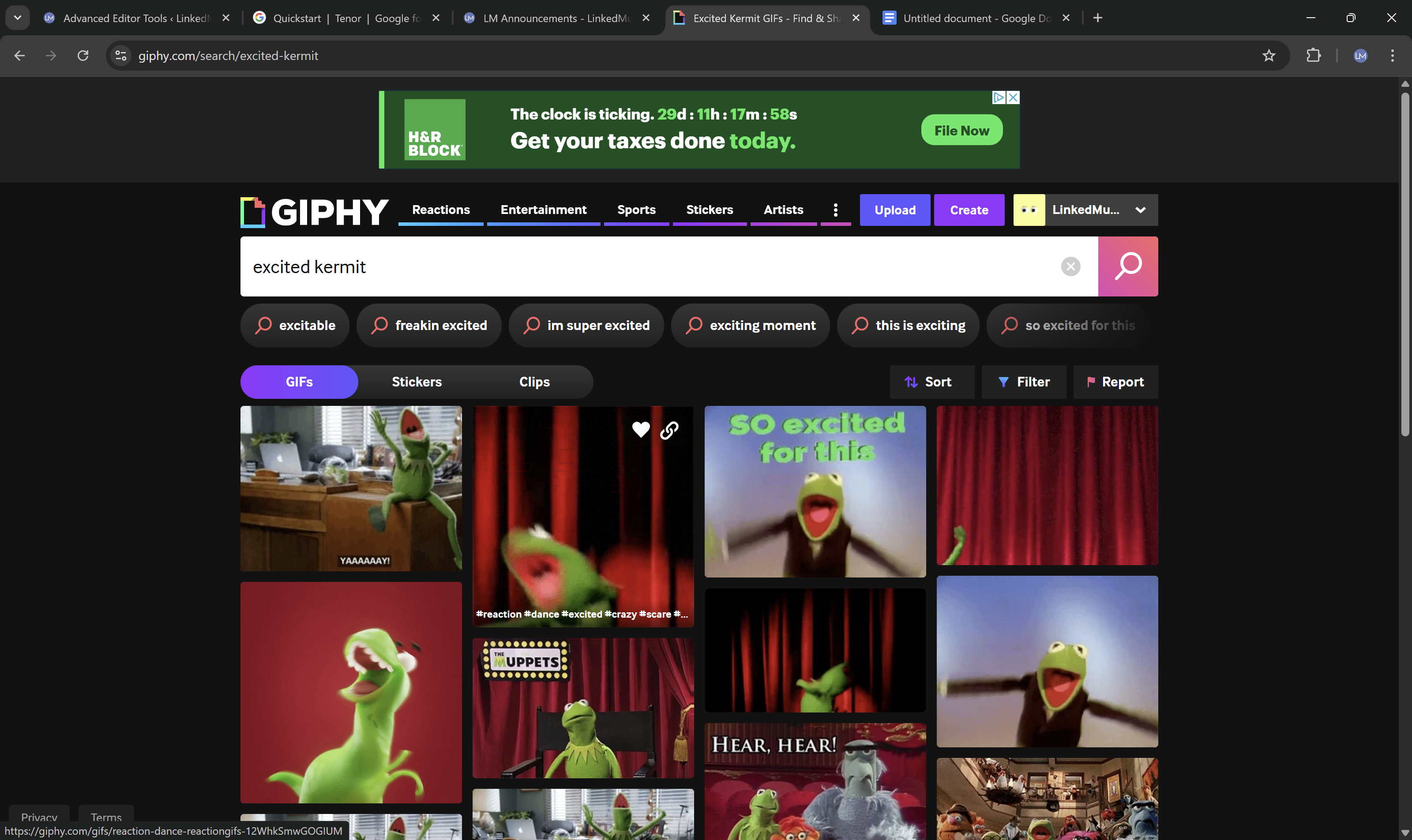Click the GIPHY logo to go home

coord(315,212)
